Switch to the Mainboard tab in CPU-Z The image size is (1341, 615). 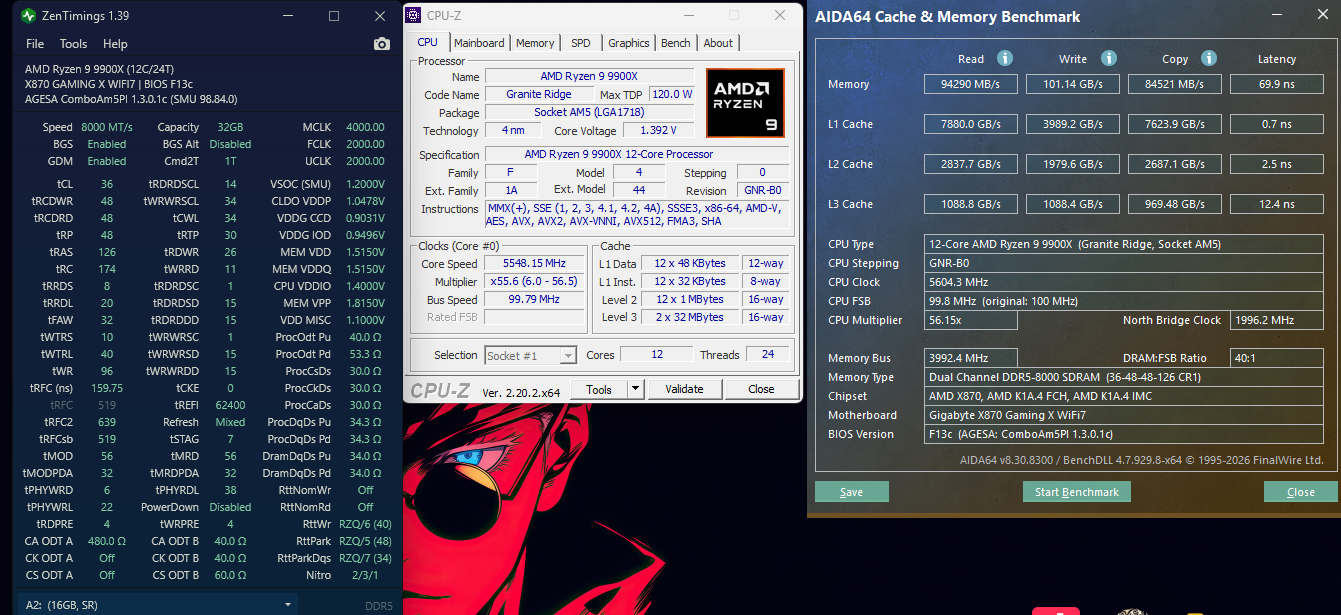click(479, 43)
